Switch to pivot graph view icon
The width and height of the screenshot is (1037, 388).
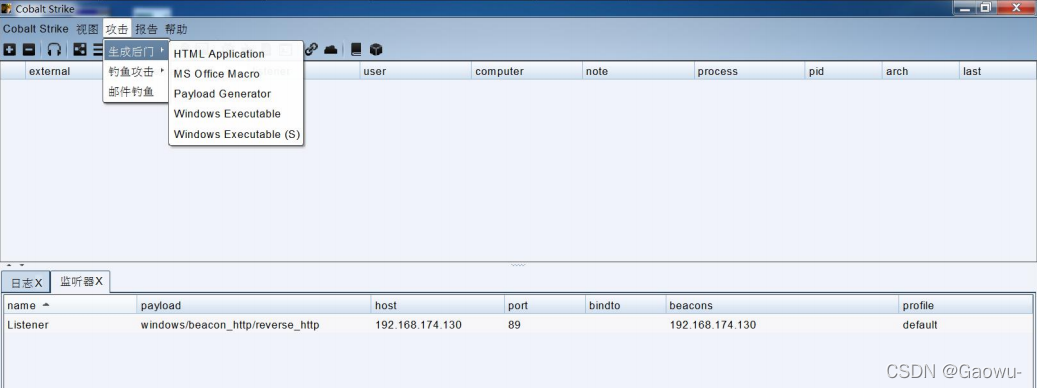pyautogui.click(x=79, y=50)
